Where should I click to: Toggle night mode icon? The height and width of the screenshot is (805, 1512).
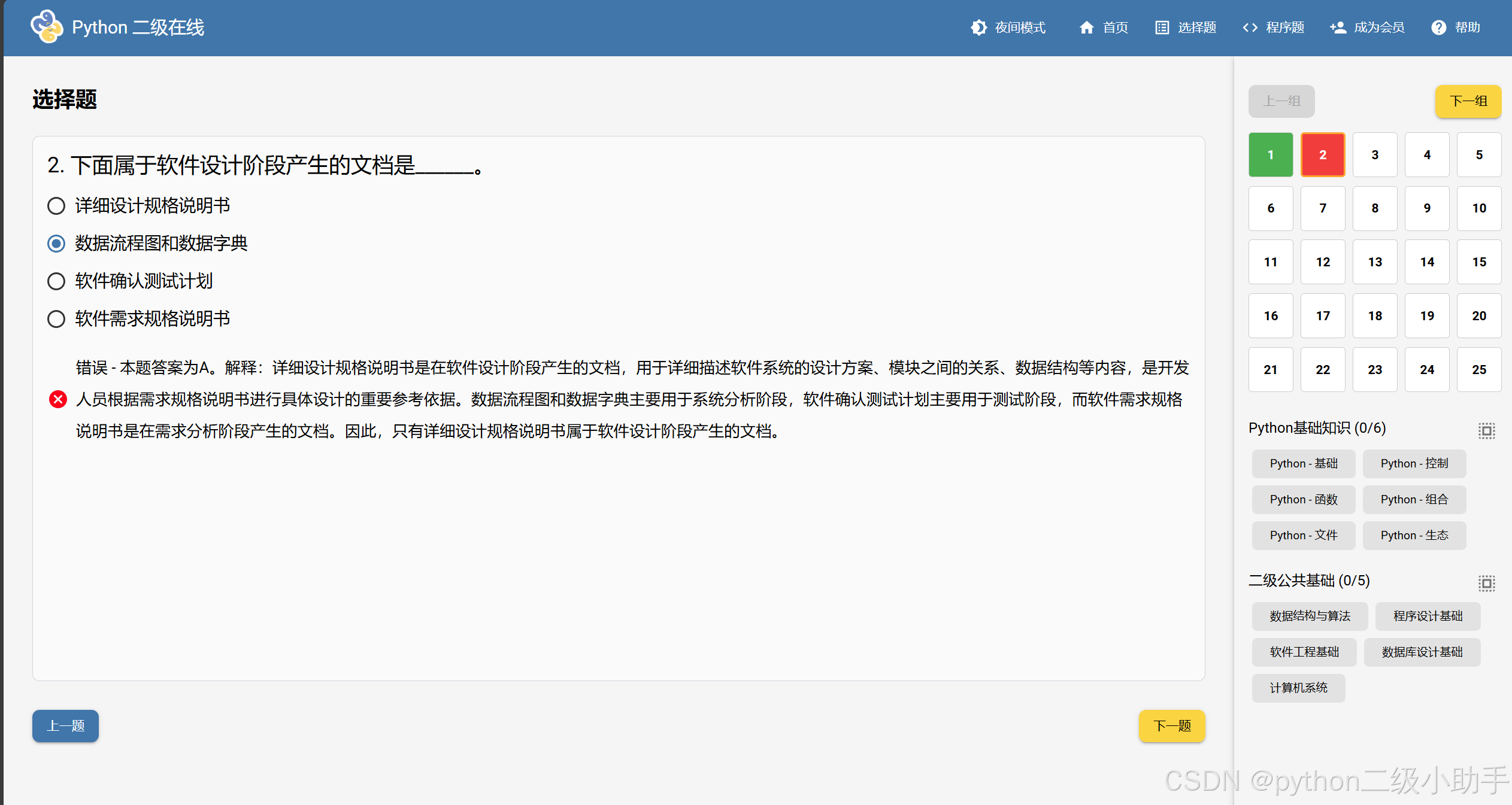[978, 28]
